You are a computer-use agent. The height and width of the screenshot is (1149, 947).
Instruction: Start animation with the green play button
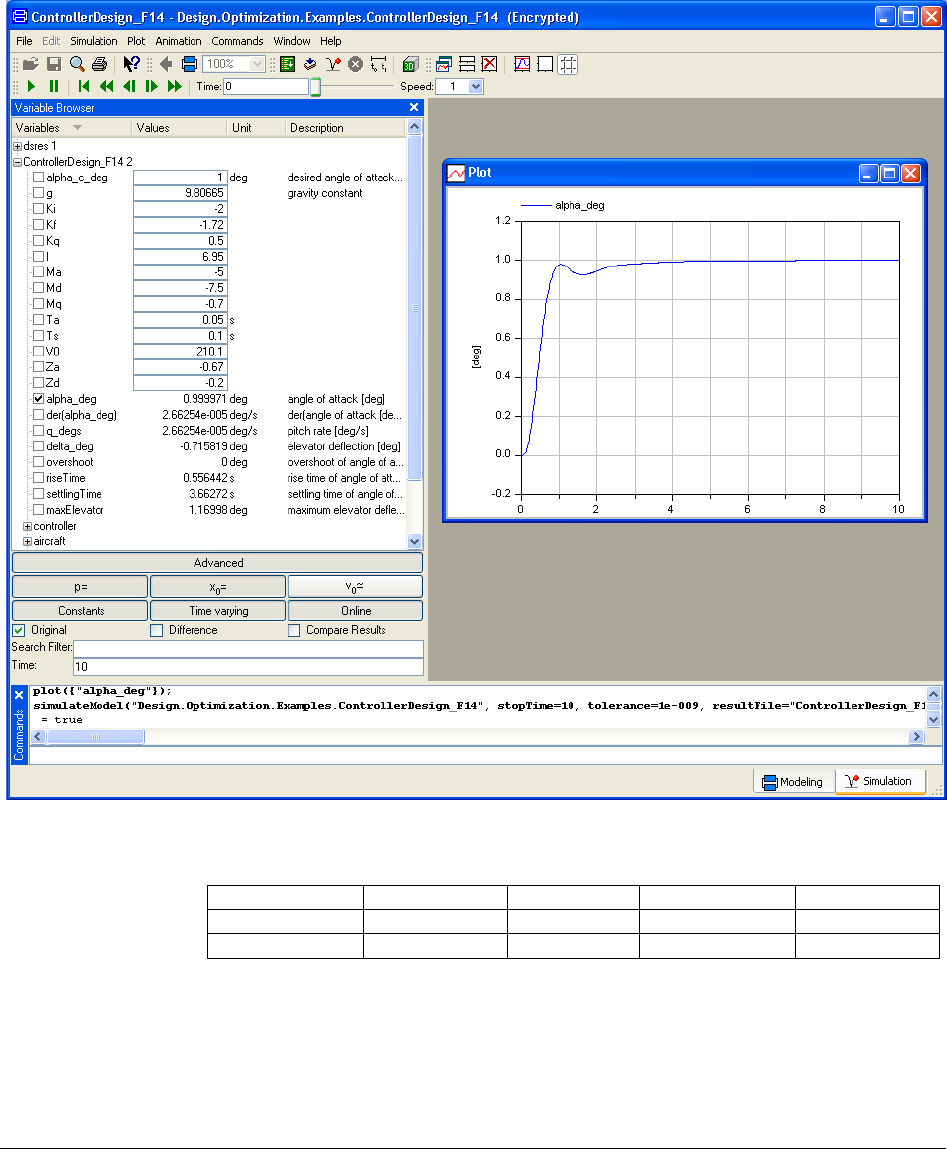pyautogui.click(x=31, y=86)
